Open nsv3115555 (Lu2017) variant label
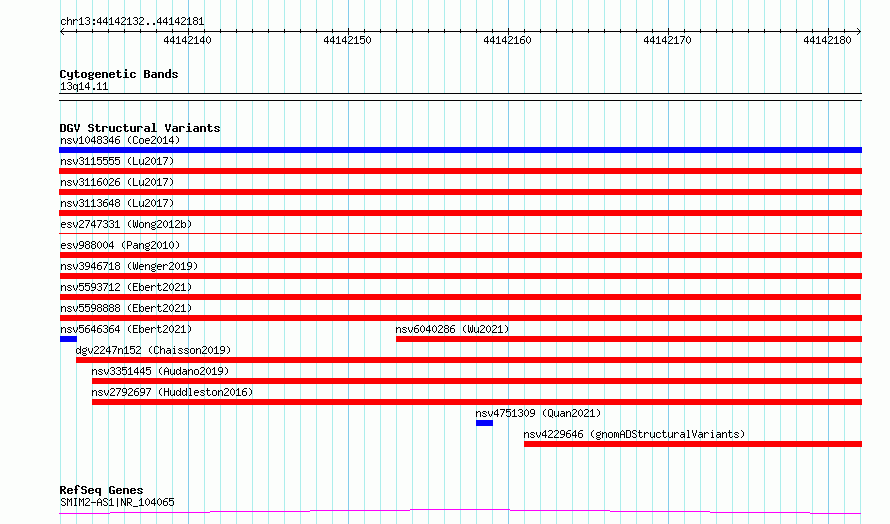 pyautogui.click(x=117, y=161)
